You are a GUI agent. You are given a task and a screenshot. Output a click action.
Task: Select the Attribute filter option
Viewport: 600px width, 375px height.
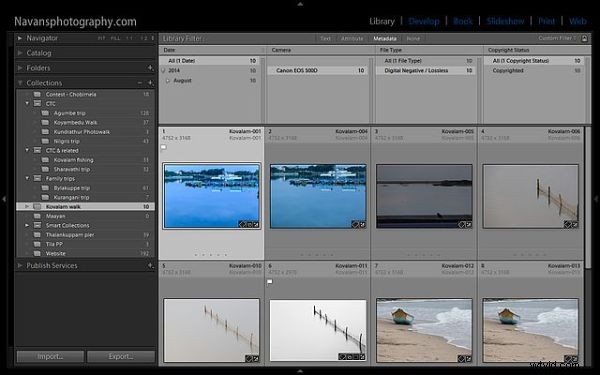click(352, 39)
